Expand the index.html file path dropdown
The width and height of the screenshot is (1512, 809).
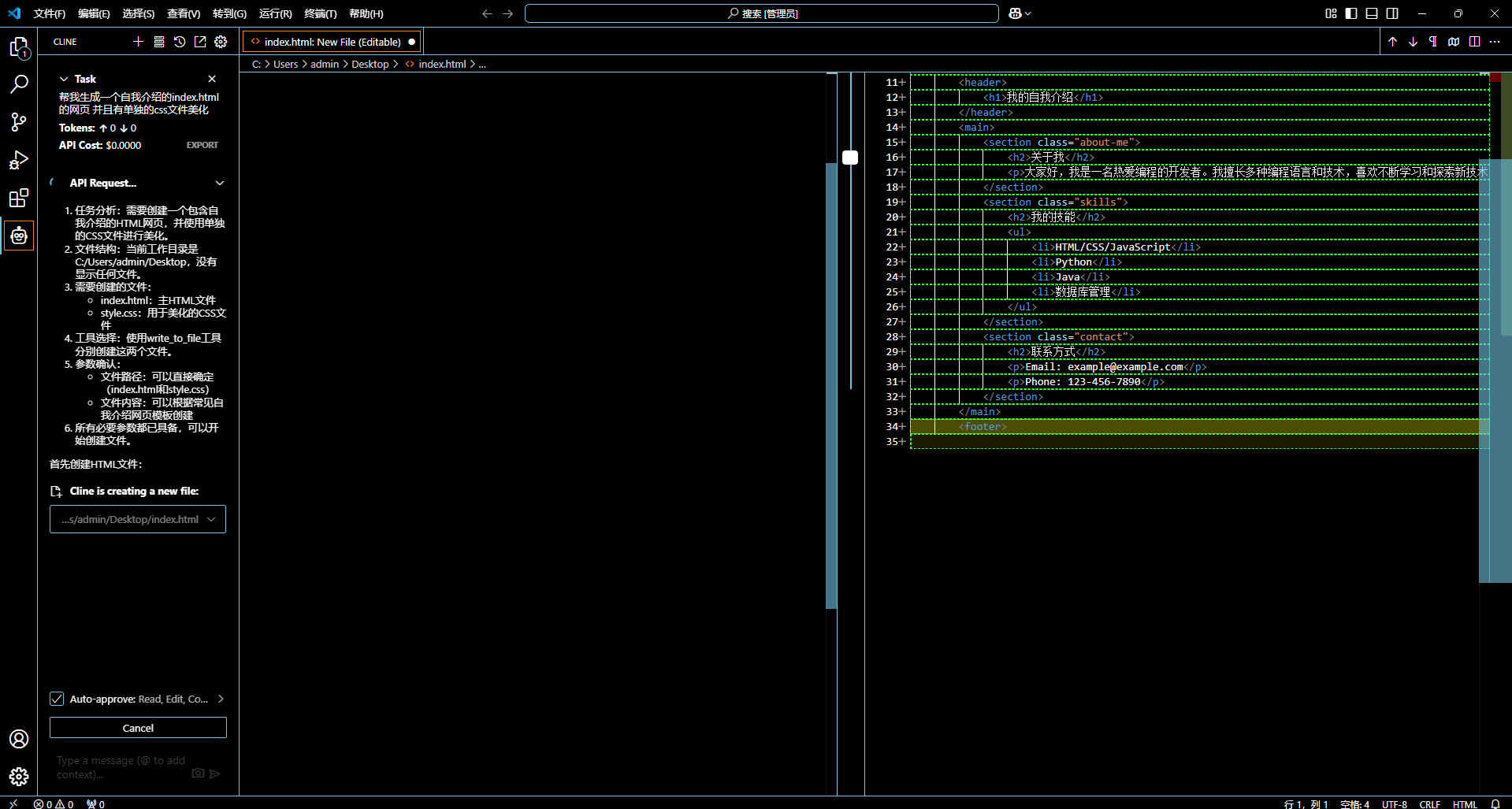pos(211,519)
